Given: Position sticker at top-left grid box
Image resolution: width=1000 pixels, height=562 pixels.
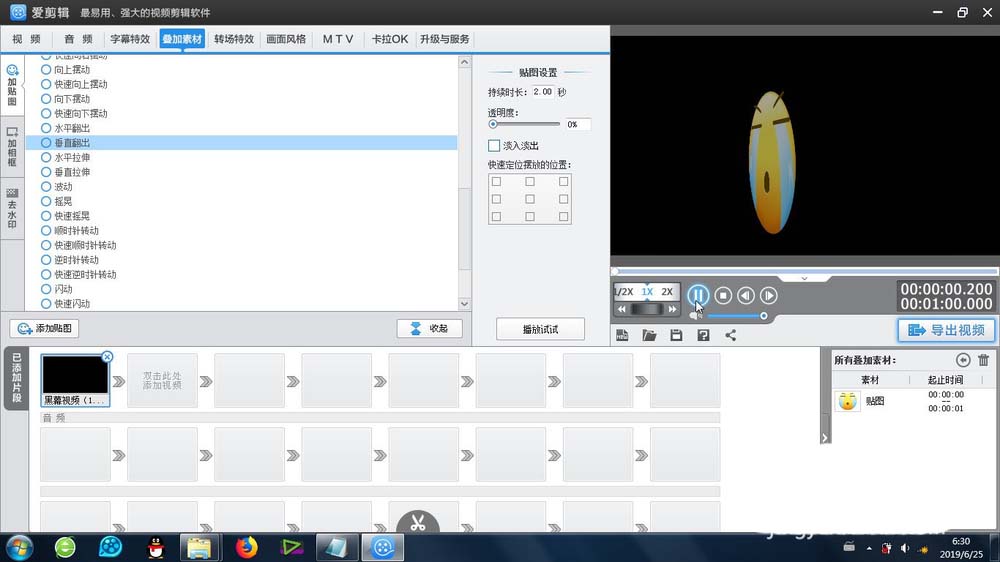Looking at the screenshot, I should pos(496,182).
